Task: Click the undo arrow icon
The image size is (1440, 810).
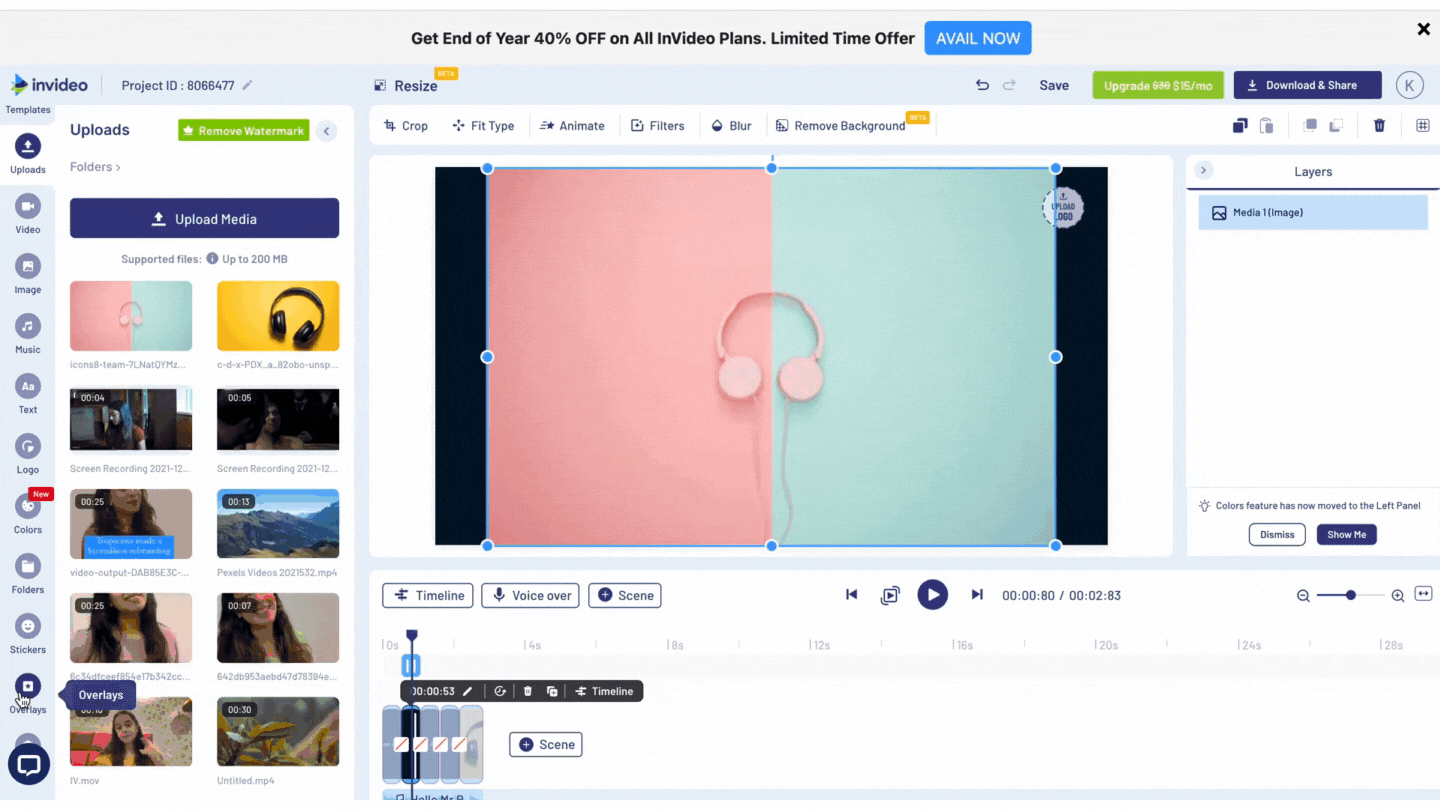Action: [x=982, y=86]
